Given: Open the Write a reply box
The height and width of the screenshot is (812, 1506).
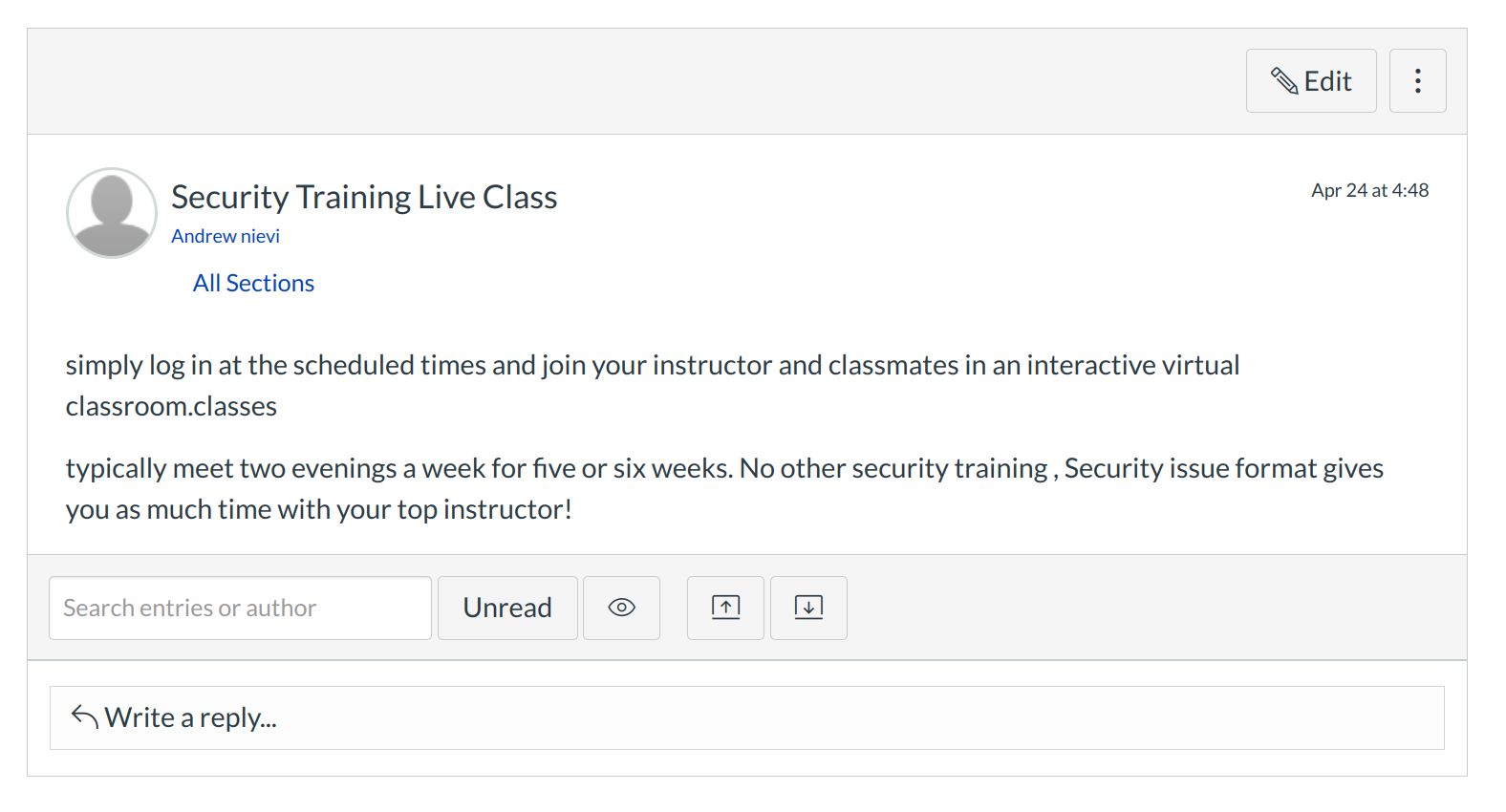Looking at the screenshot, I should pos(746,717).
